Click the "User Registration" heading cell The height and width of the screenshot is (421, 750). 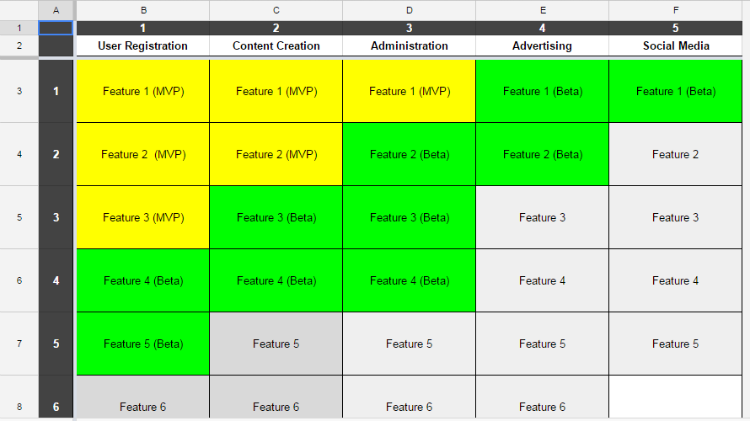[143, 46]
